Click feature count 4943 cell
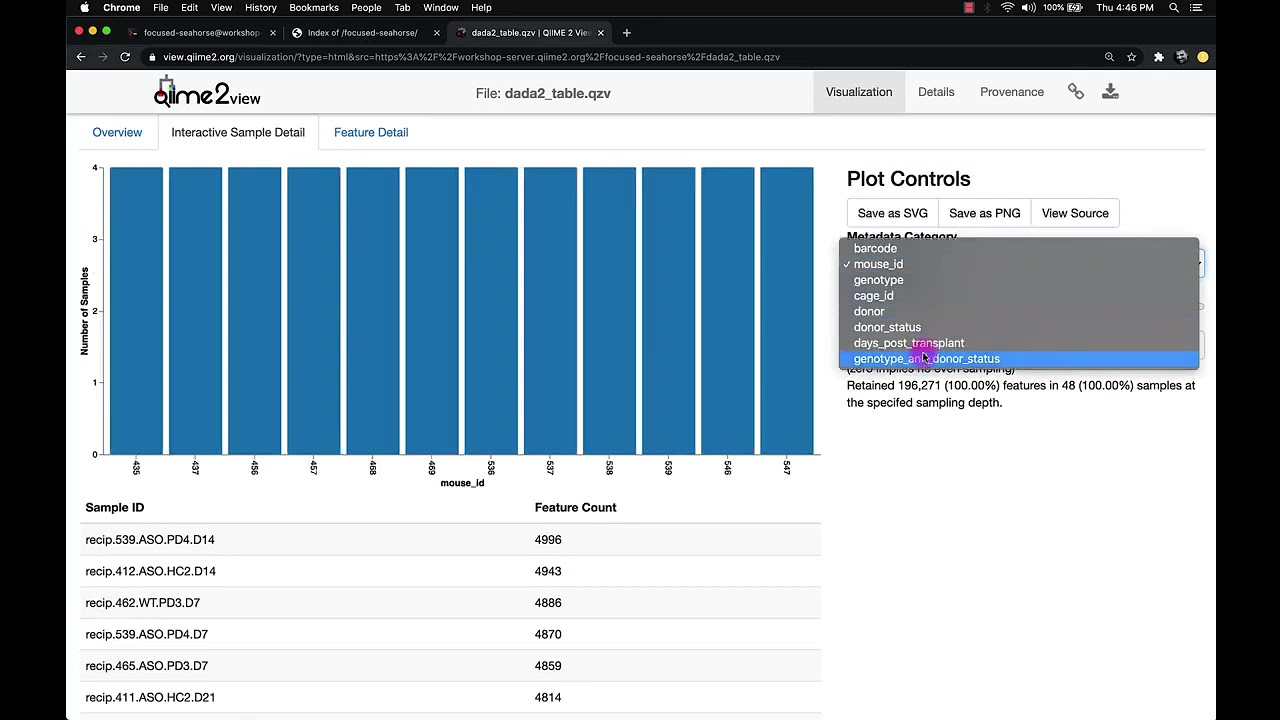 (x=548, y=571)
